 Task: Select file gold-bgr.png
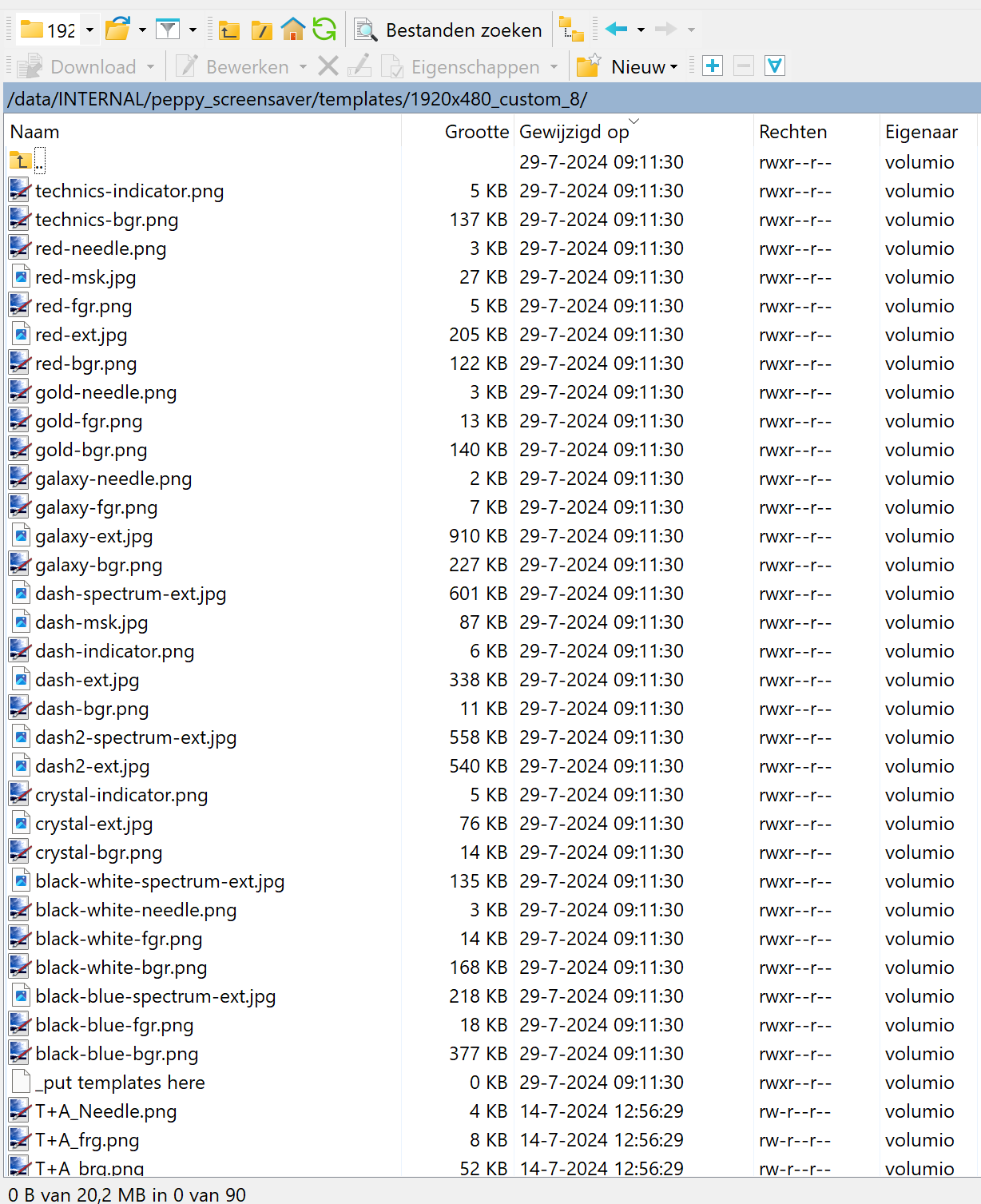[x=91, y=450]
